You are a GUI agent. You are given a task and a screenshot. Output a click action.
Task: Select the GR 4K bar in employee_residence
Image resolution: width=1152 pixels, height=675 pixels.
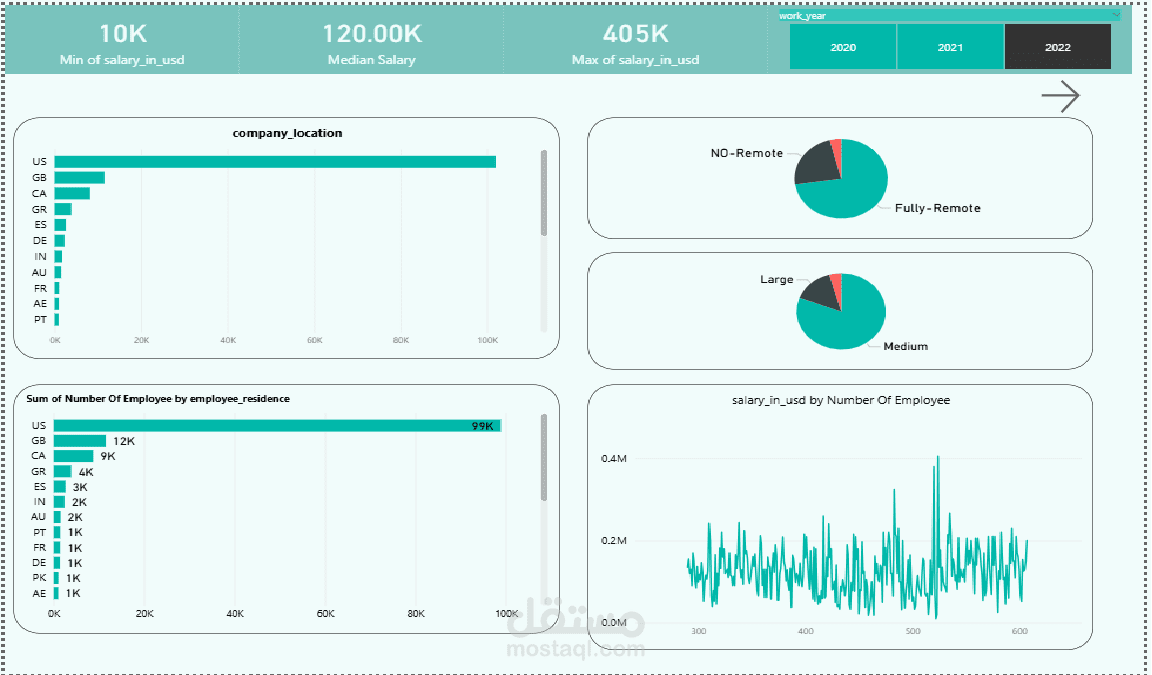coord(62,472)
